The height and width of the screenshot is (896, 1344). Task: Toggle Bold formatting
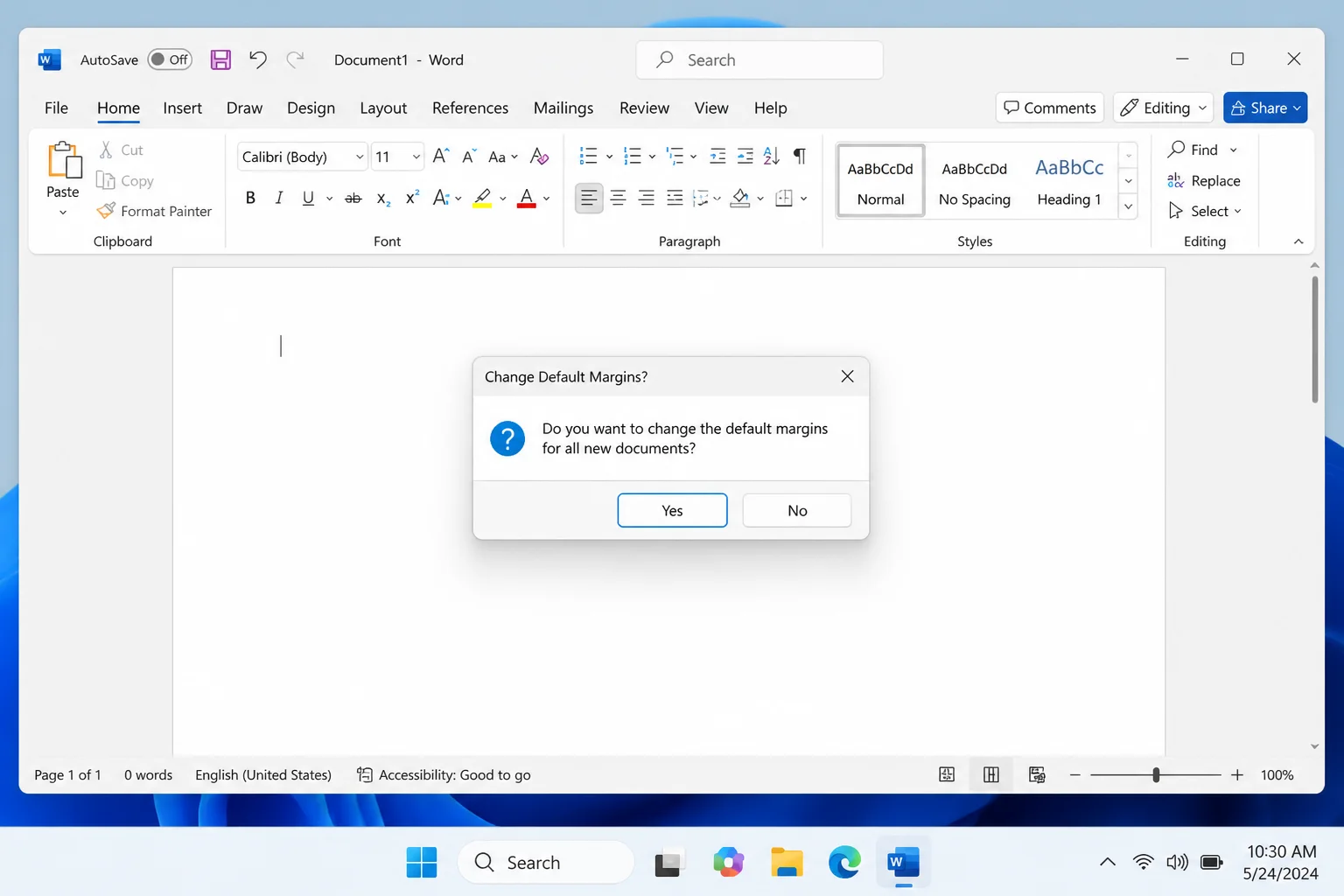250,198
